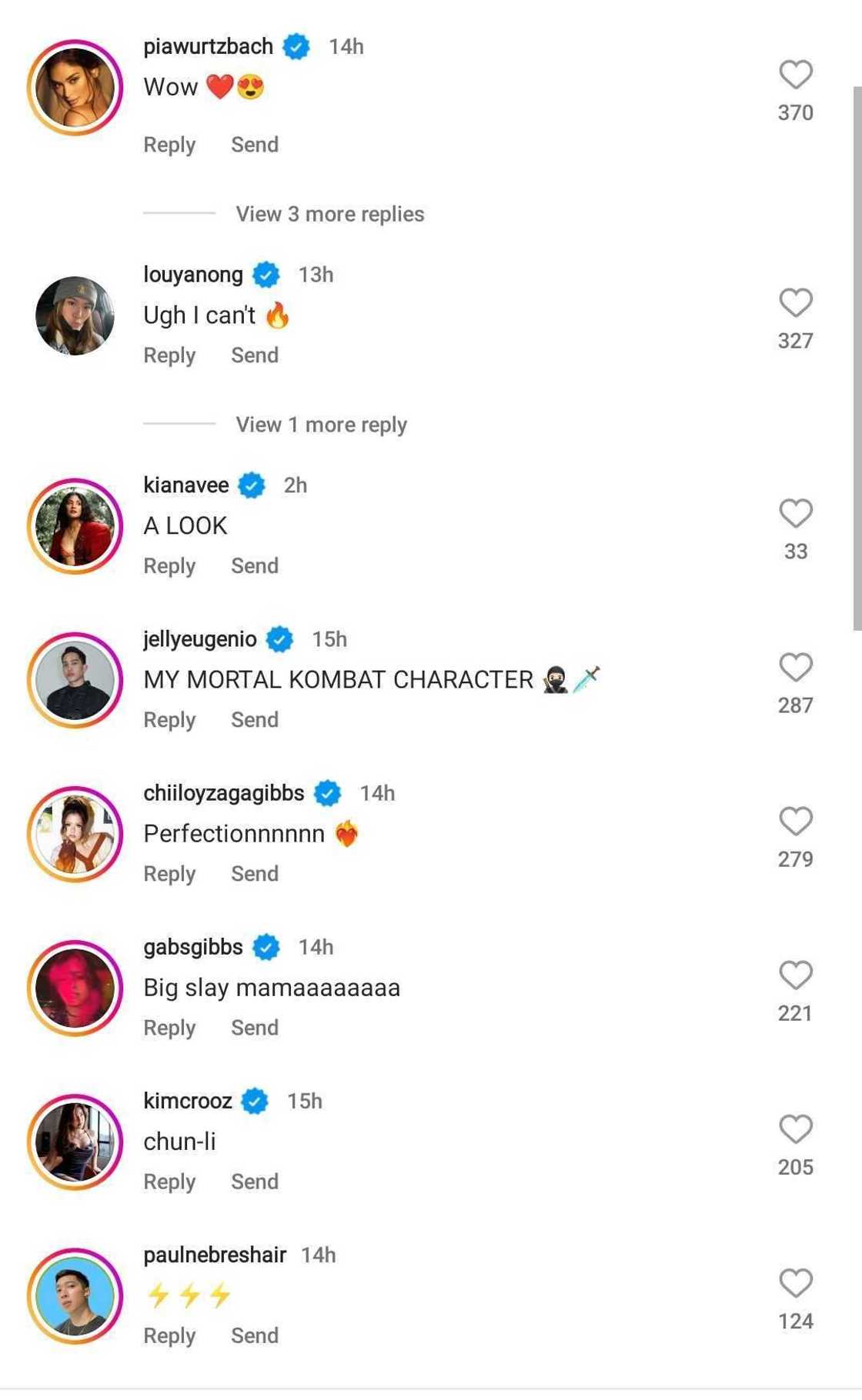
Task: Send jellyeugenio's comment to someone
Action: point(255,720)
